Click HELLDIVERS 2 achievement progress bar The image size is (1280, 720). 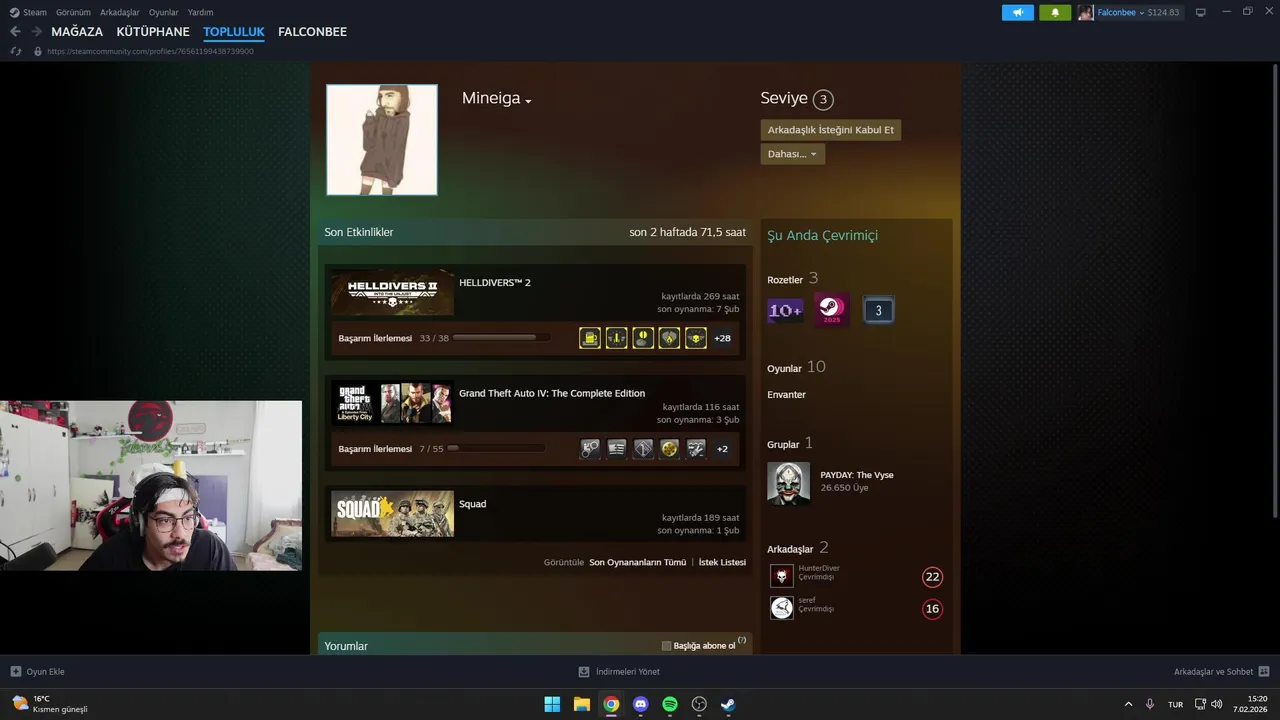click(x=501, y=338)
